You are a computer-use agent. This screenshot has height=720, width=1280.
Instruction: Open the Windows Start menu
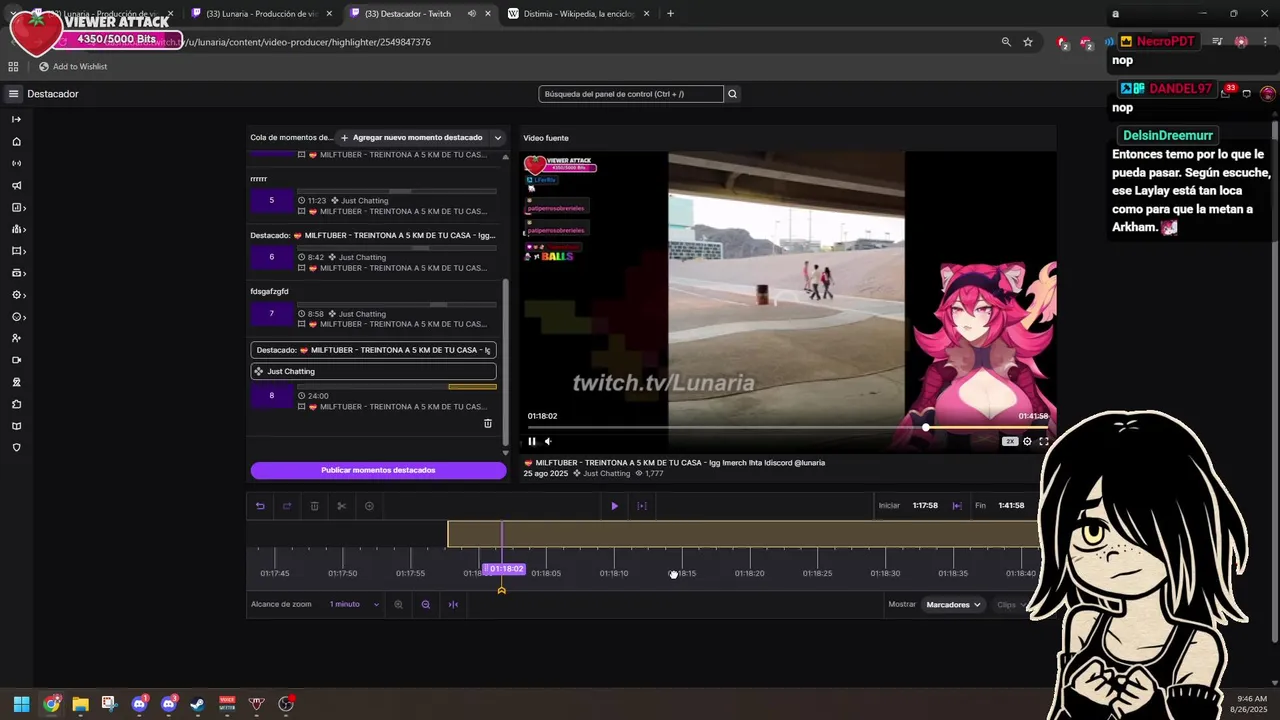point(21,704)
